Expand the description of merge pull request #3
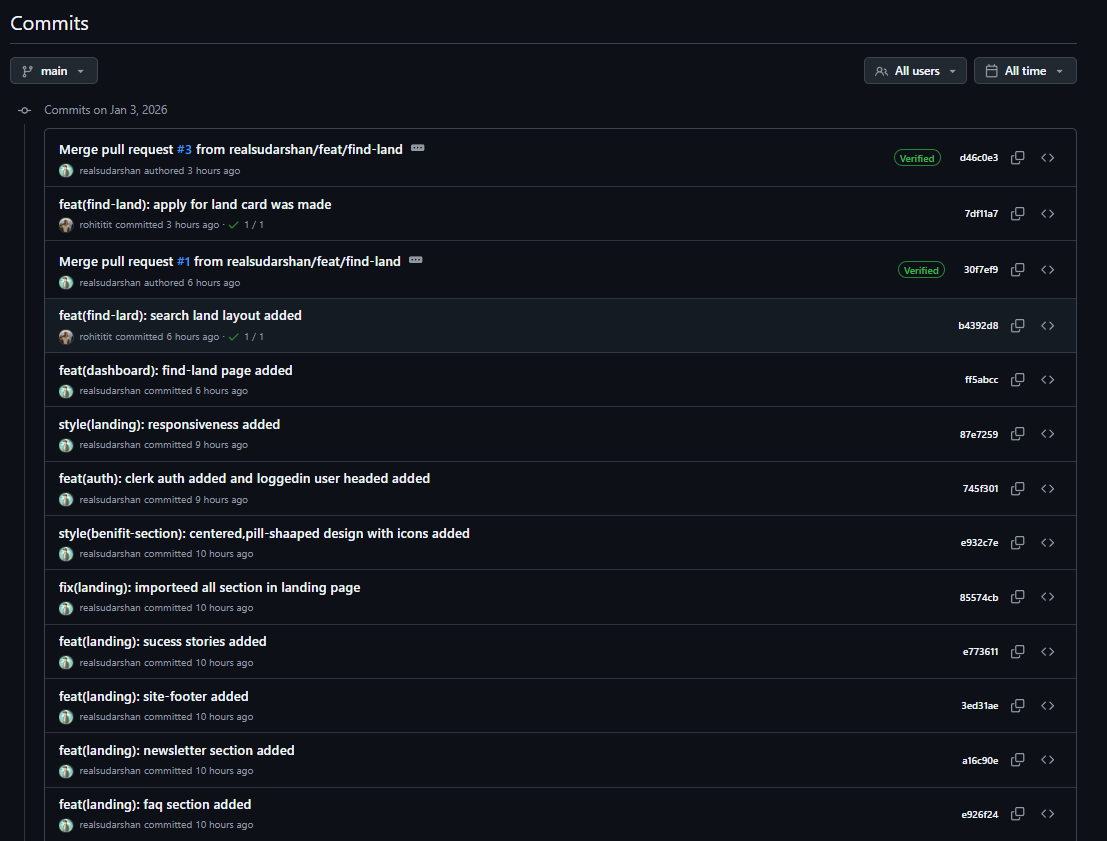 417,147
